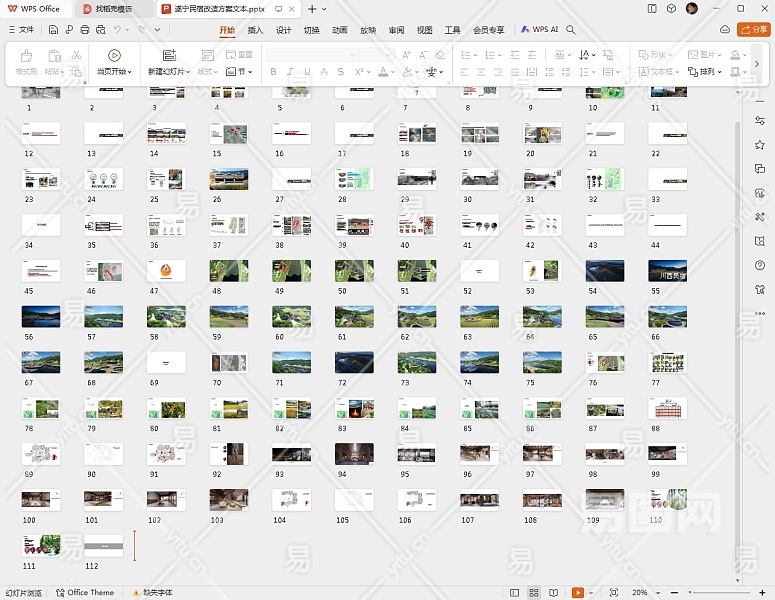The image size is (775, 600).
Task: Open WPS AI assistant
Action: coord(540,30)
